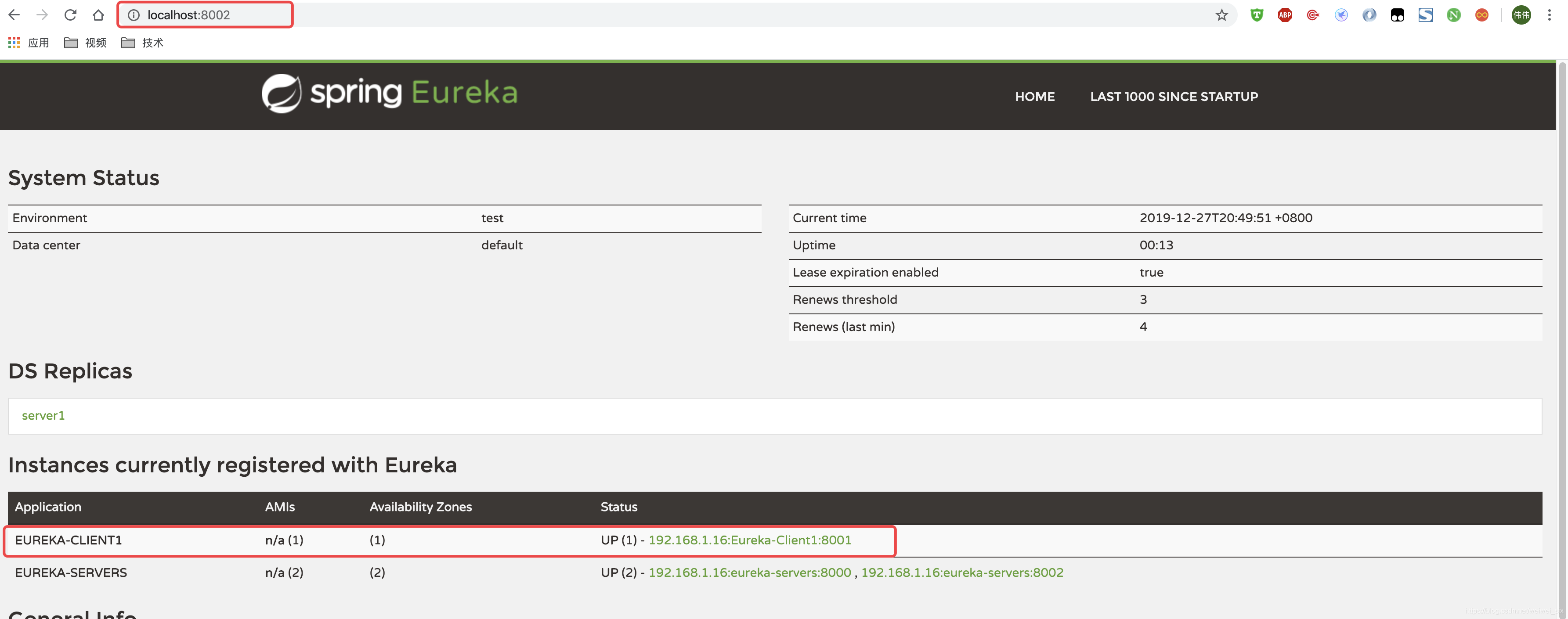1568x619 pixels.
Task: Open the server1 replica link
Action: 43,415
